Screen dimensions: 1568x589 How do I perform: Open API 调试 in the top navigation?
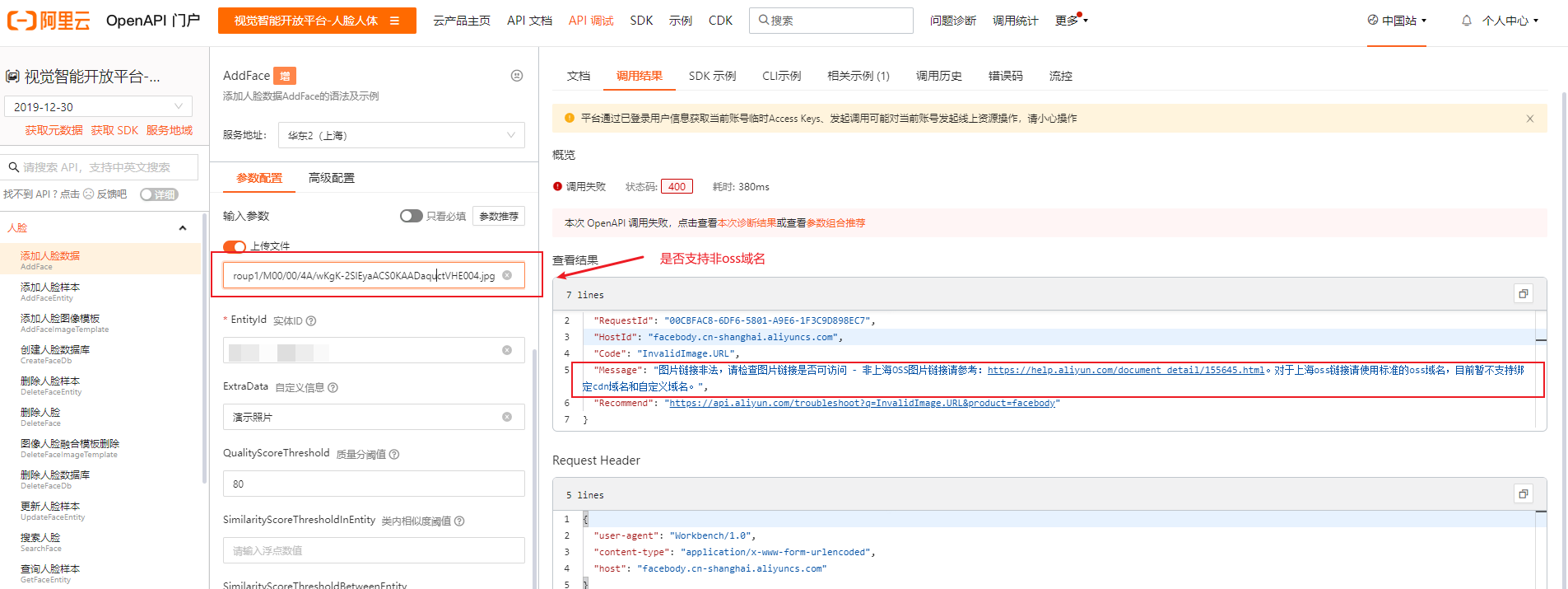[591, 21]
